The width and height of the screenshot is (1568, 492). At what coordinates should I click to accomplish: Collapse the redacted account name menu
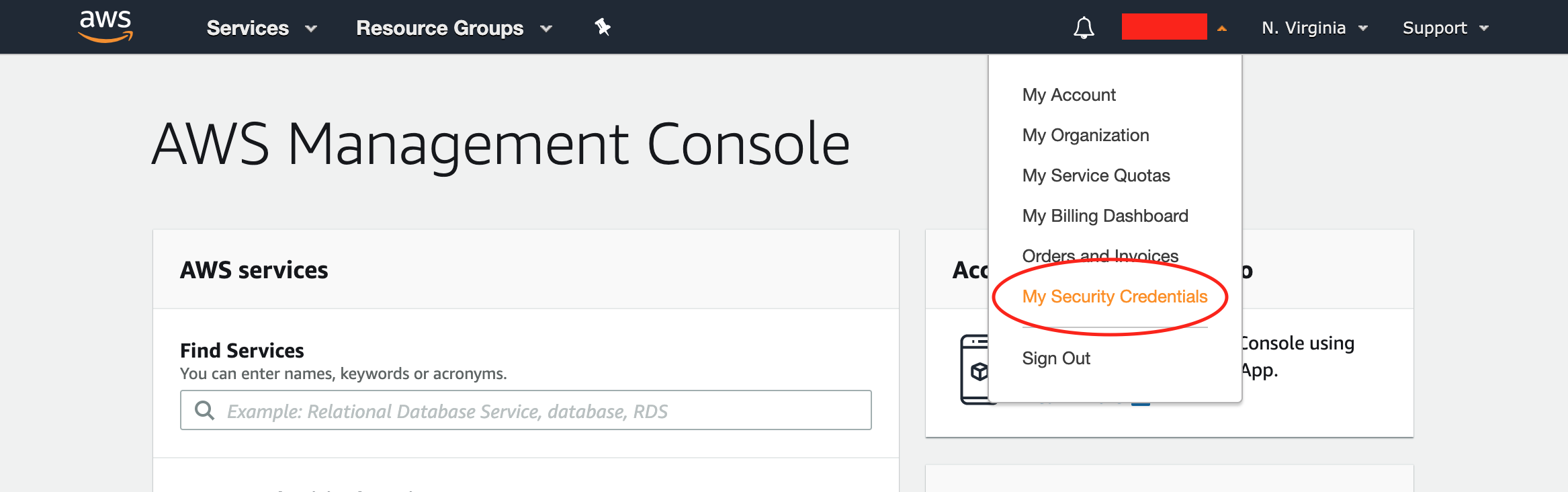click(1164, 27)
